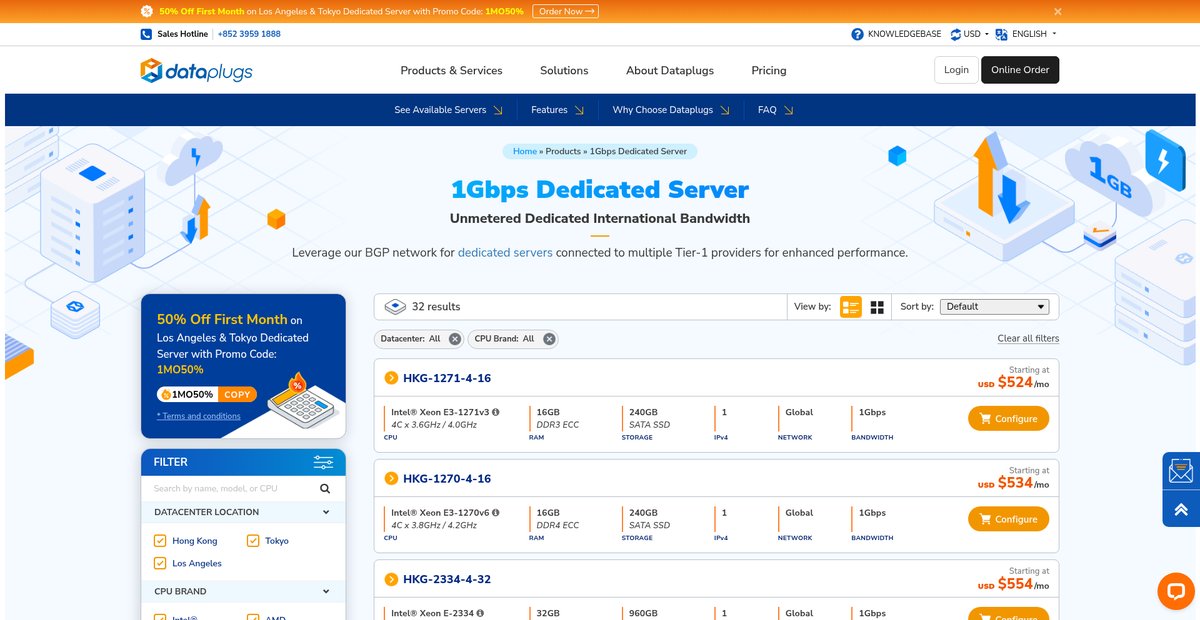Call the +852 3959 1888 hotline link
The height and width of the screenshot is (620, 1200).
(x=249, y=34)
